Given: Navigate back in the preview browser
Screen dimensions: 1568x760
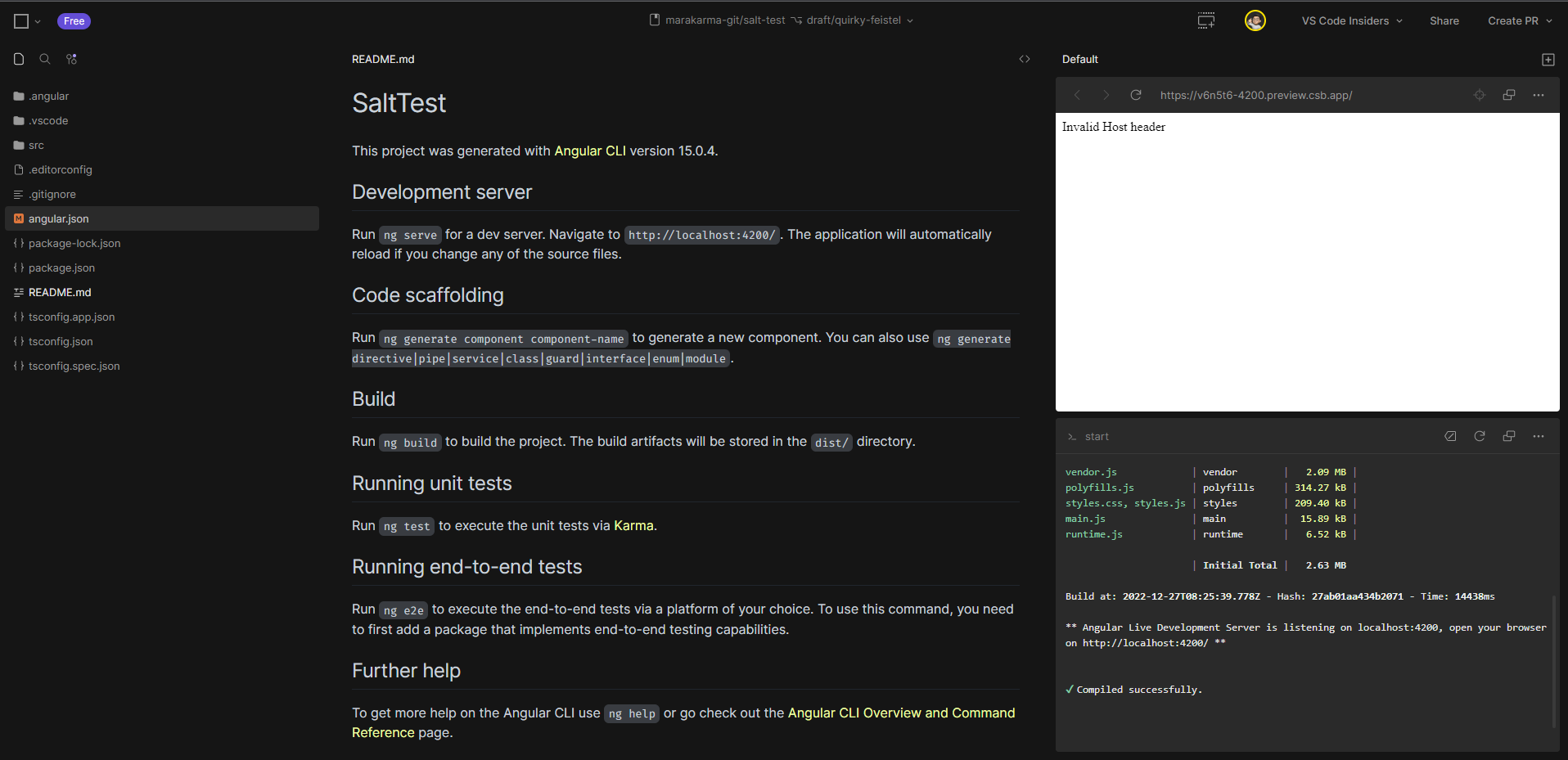Looking at the screenshot, I should click(1077, 94).
